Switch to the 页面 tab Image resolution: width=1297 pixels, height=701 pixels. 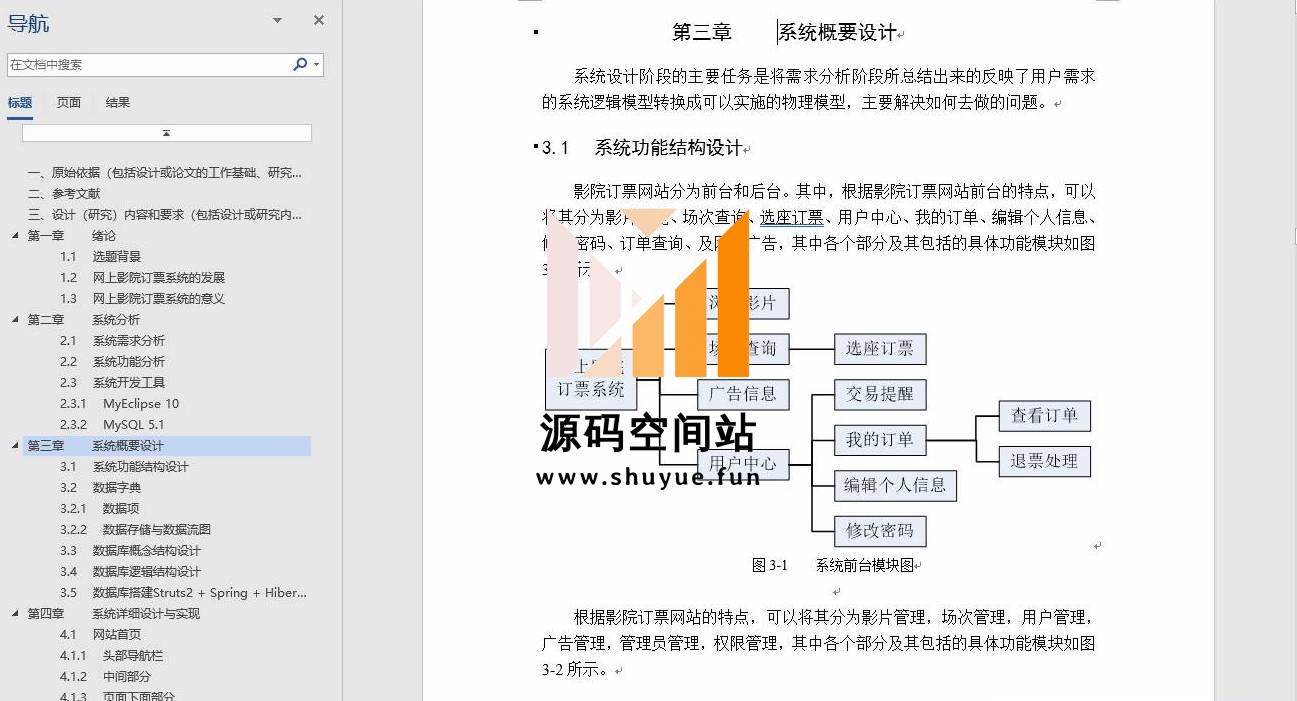tap(69, 102)
